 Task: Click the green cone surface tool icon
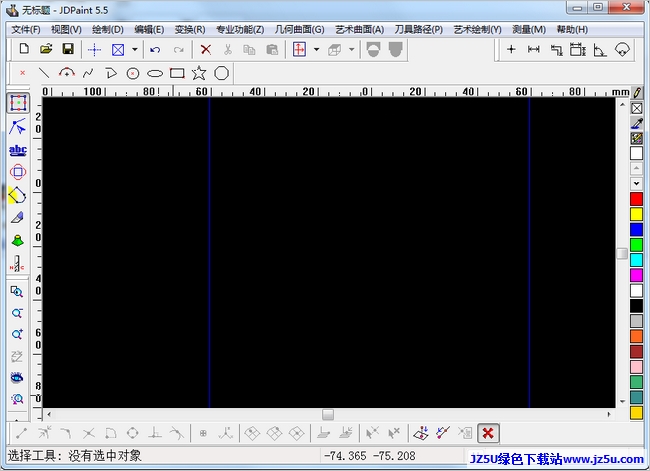pyautogui.click(x=17, y=240)
